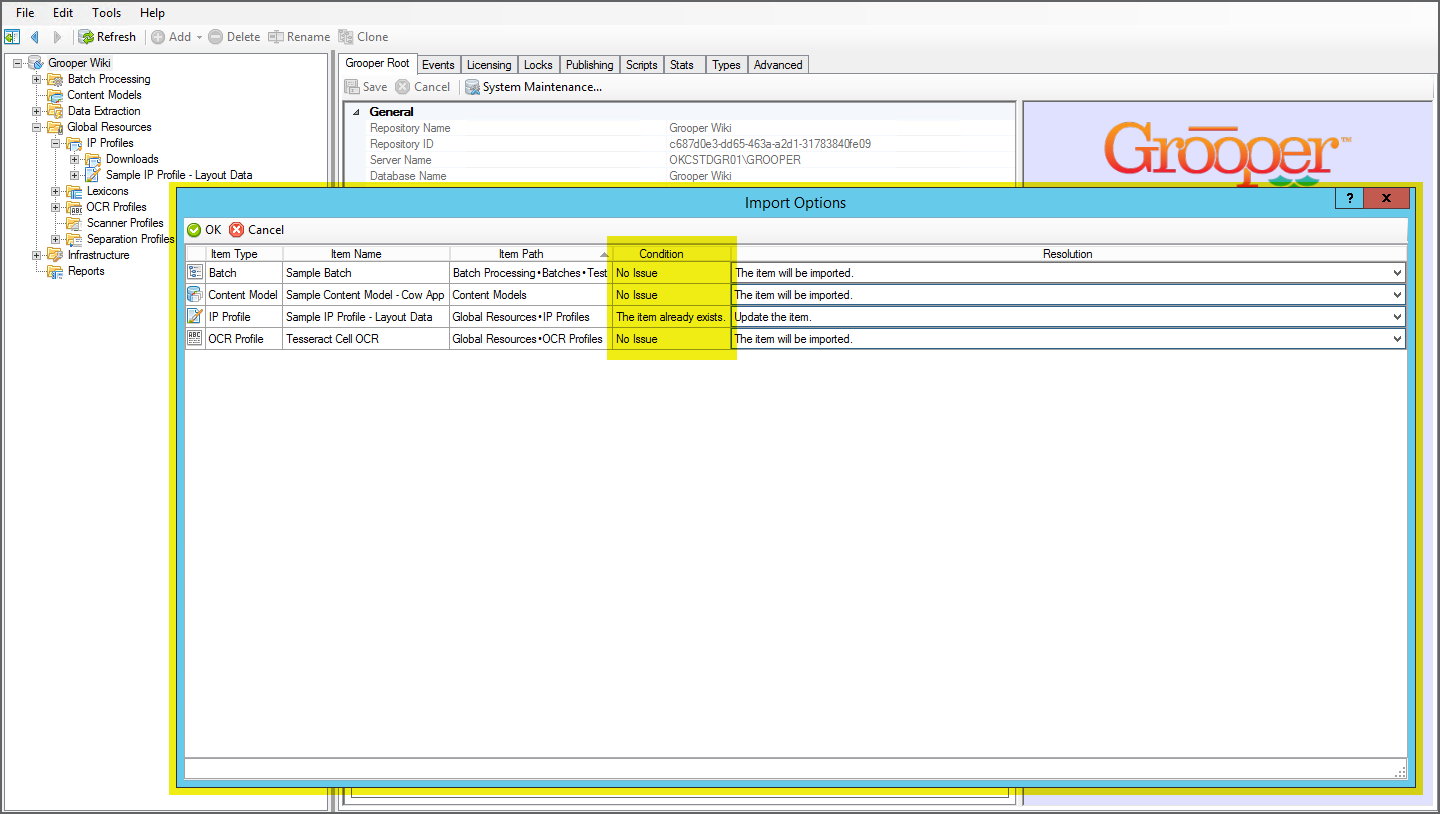Expand the OCR Profiles tree node
The height and width of the screenshot is (814, 1440).
(56, 207)
